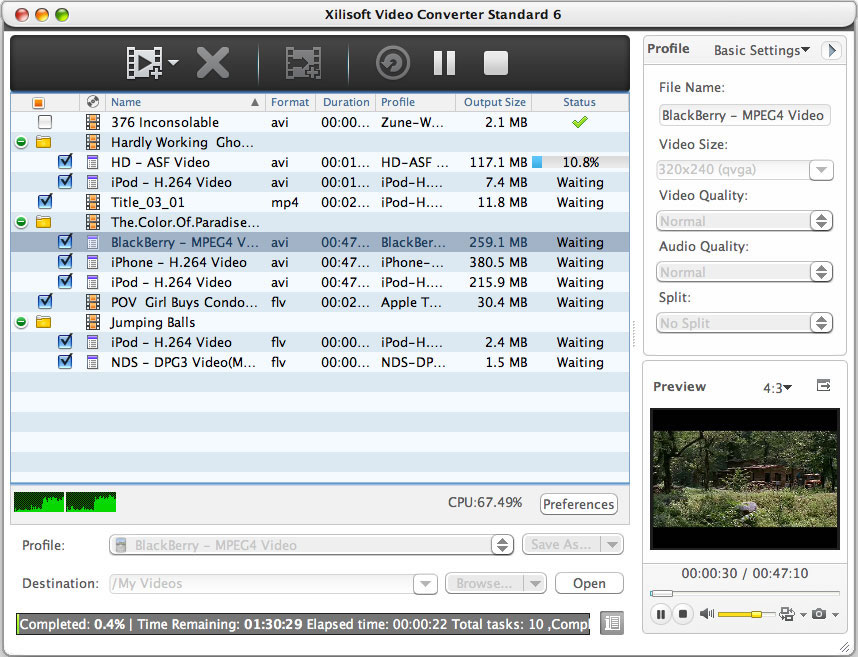Screen dimensions: 858x657
Task: Uncheck HD - ASF Video checkbox
Action: click(65, 161)
